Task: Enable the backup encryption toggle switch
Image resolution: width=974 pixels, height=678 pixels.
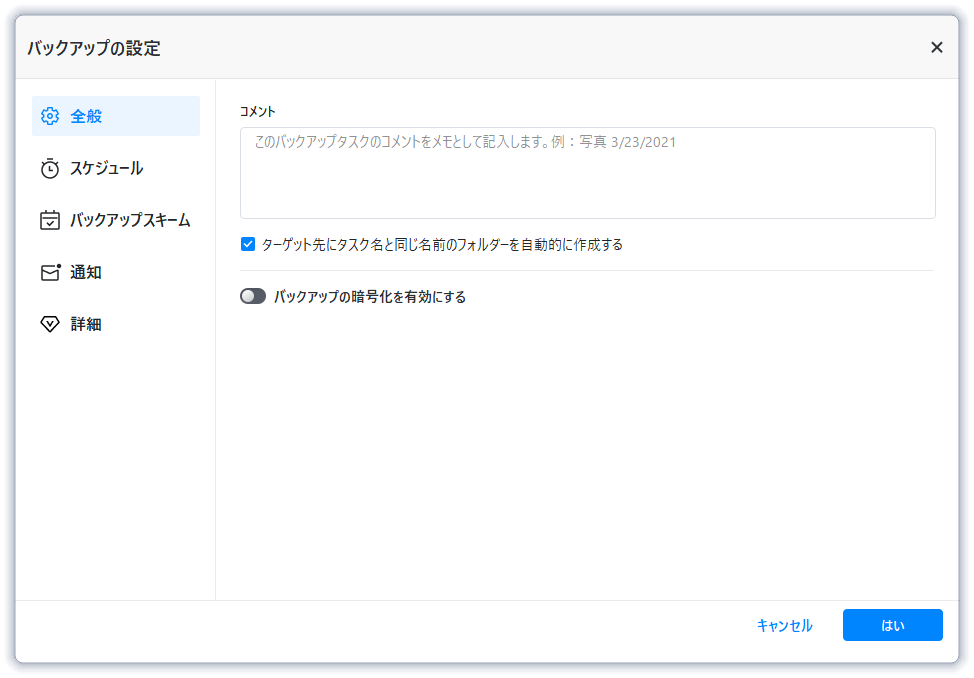Action: 253,296
